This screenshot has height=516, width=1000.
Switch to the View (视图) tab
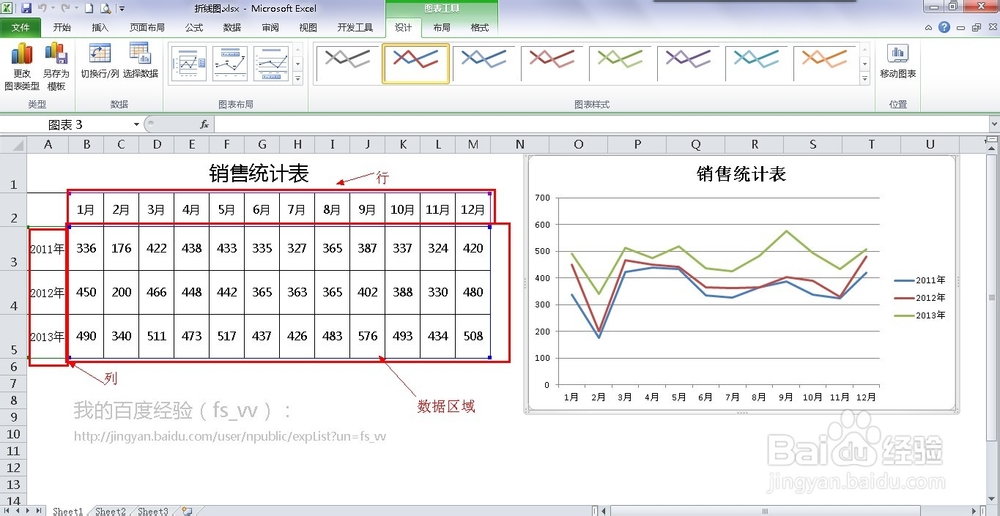(x=308, y=27)
